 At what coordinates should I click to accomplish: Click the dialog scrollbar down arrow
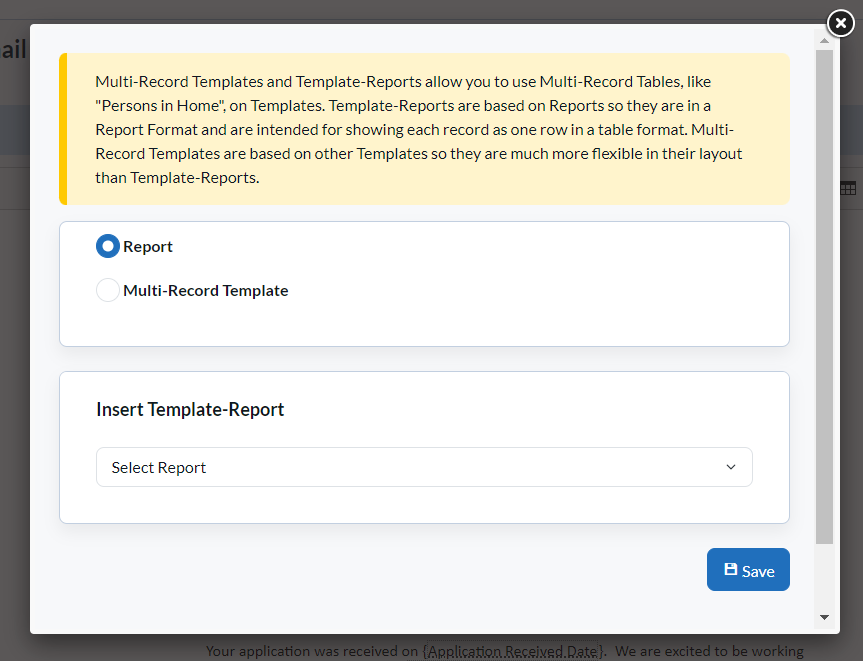pyautogui.click(x=824, y=618)
